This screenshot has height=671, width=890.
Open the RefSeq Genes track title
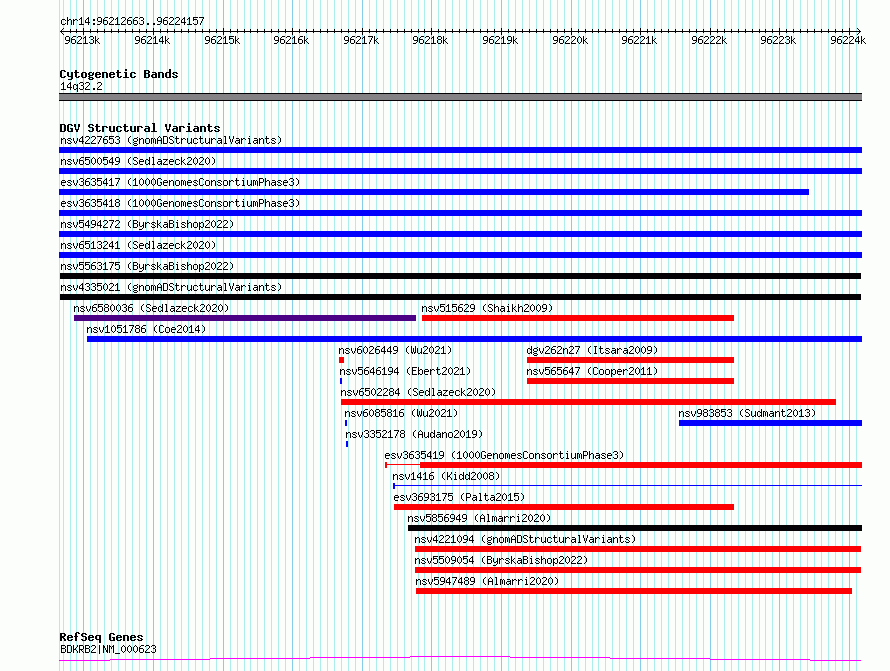point(101,637)
